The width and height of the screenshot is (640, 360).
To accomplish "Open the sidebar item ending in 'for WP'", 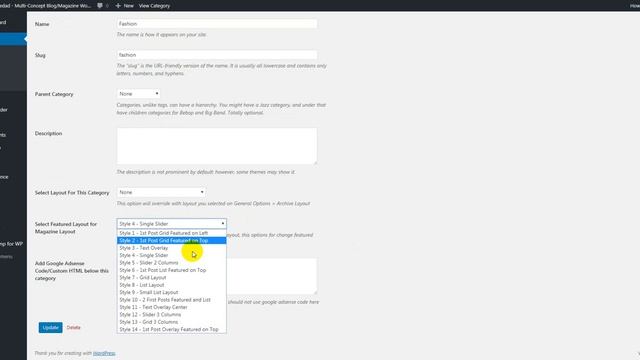I will tap(11, 244).
